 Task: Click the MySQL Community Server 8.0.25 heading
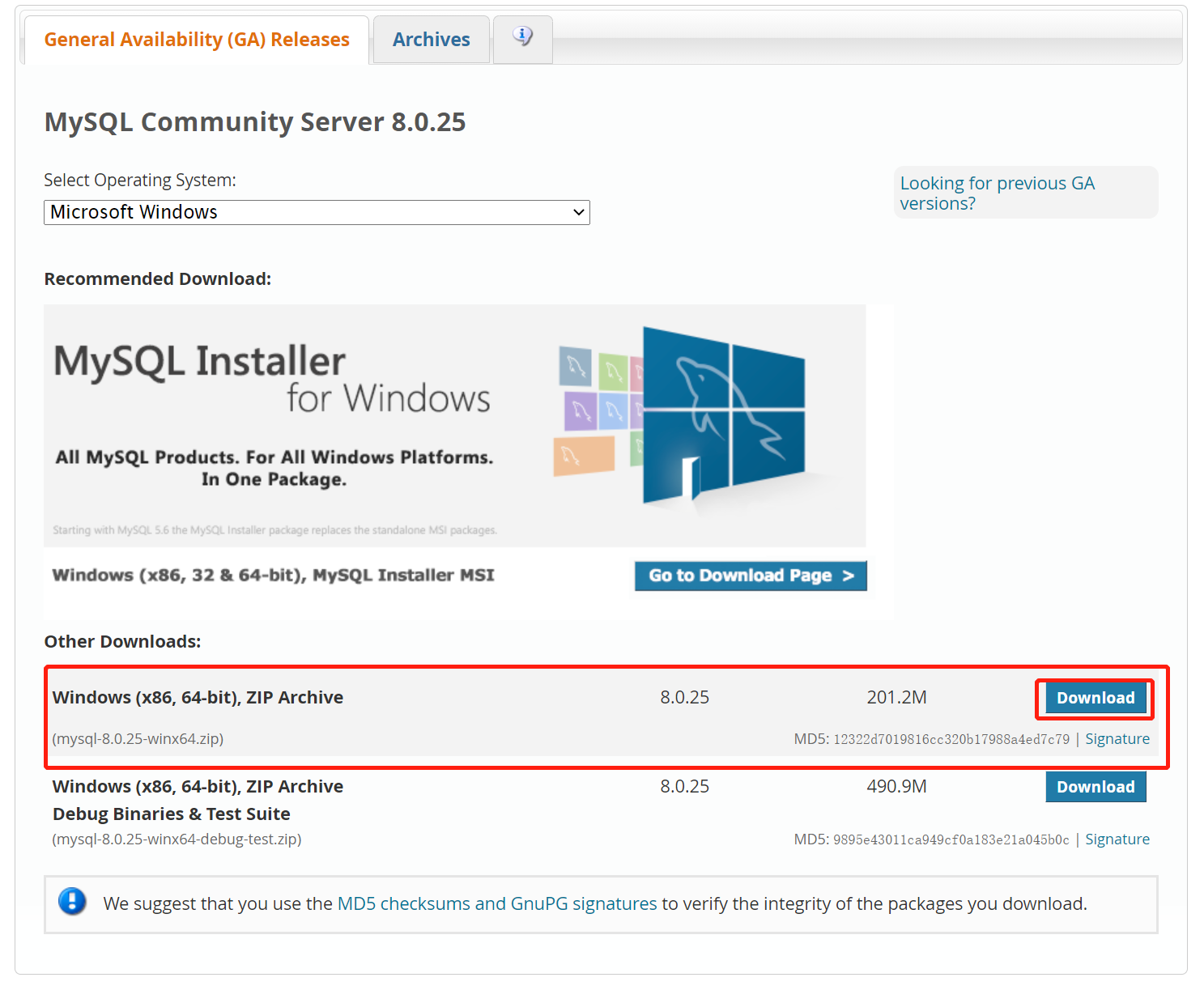coord(255,122)
